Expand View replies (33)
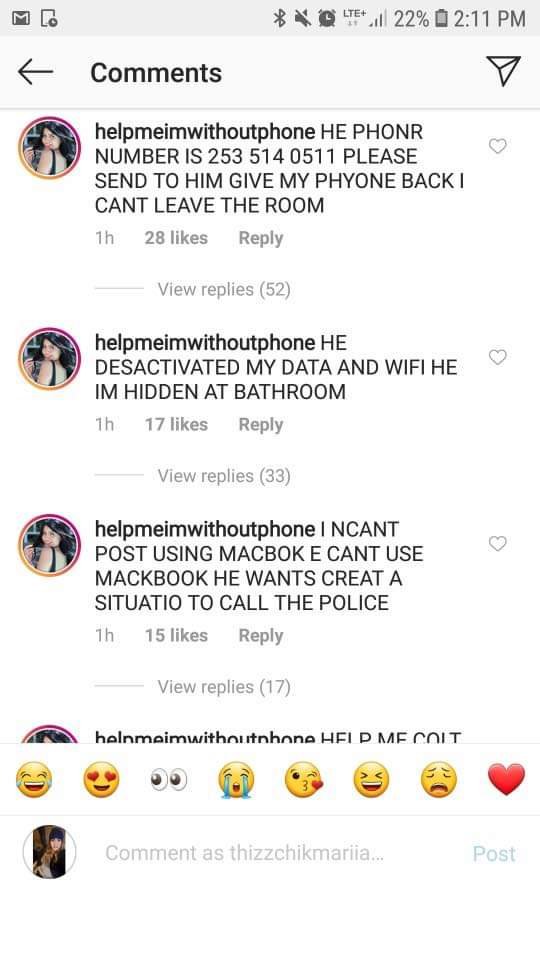The image size is (540, 960). 224,476
